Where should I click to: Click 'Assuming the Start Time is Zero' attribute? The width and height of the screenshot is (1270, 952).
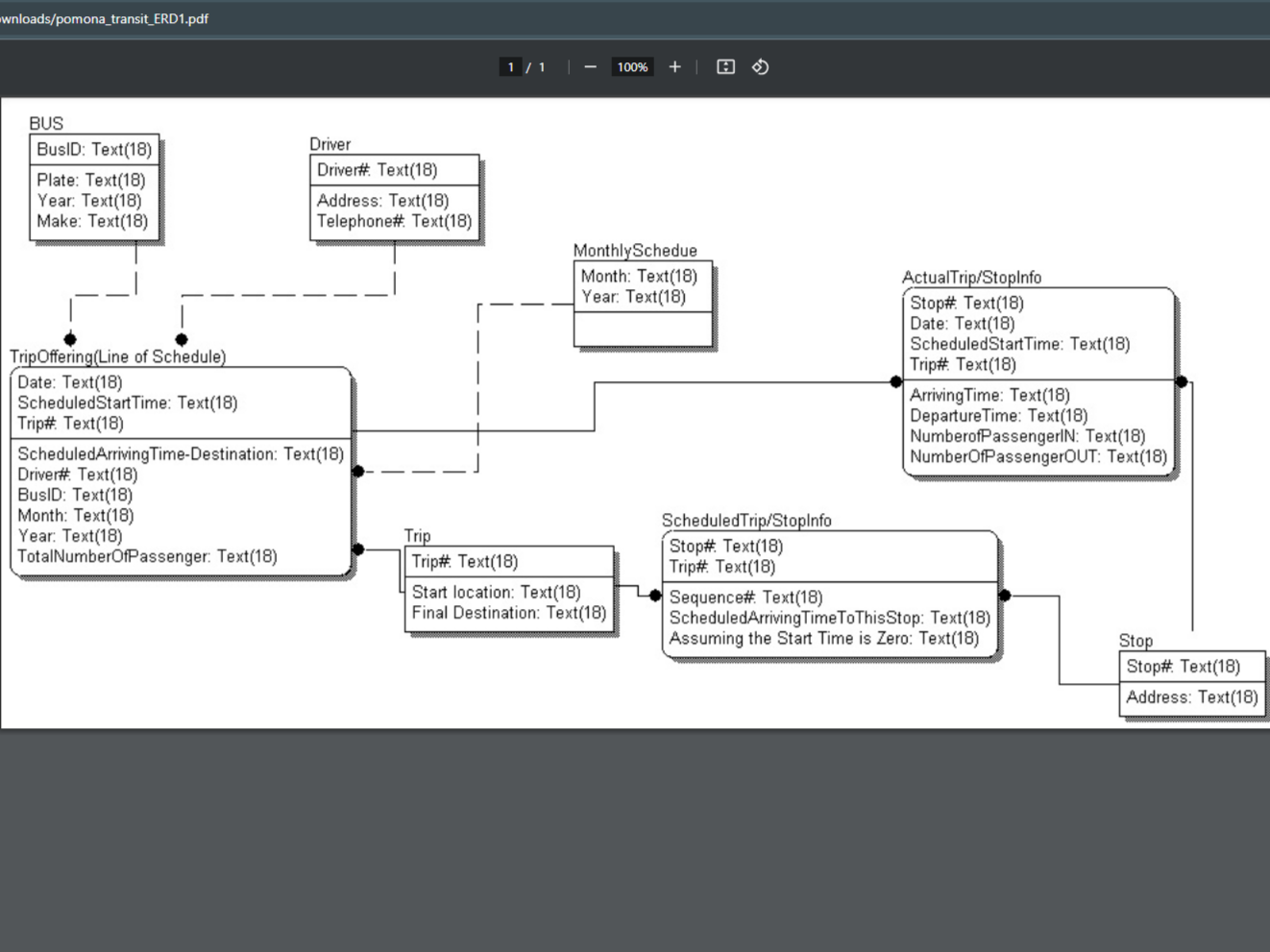point(824,638)
